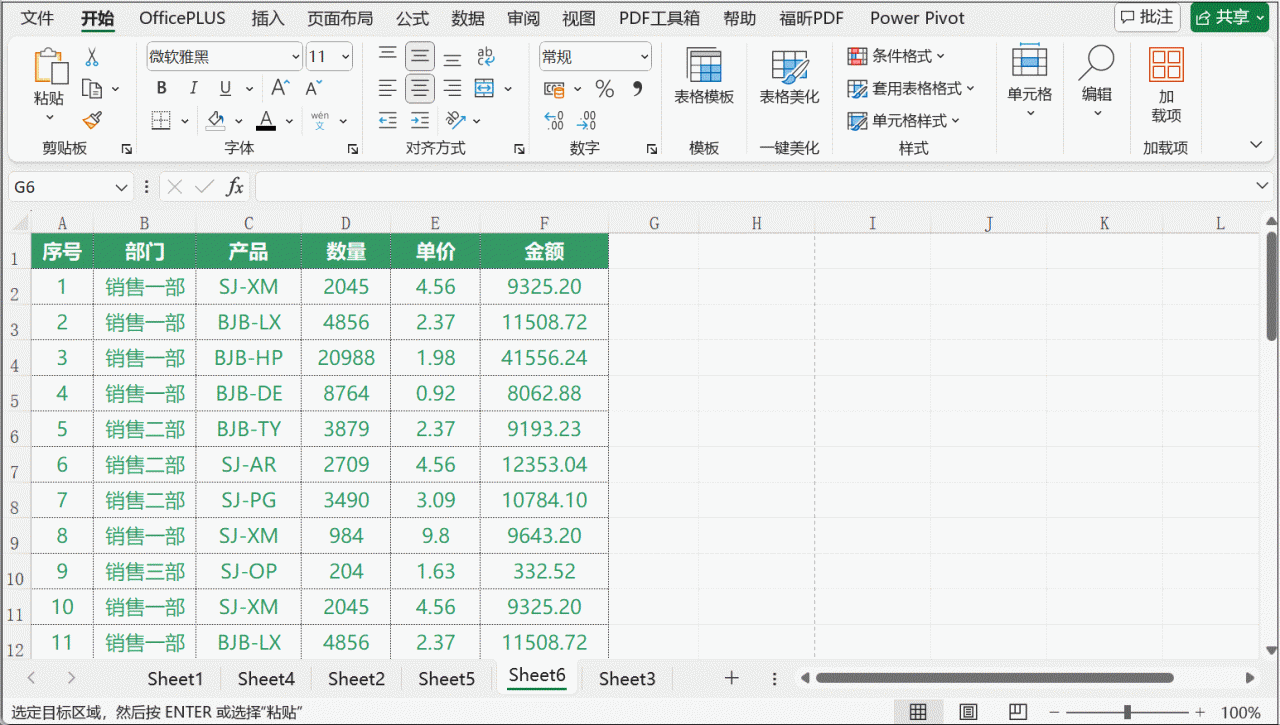Click the Cut scissors icon
The height and width of the screenshot is (725, 1280).
coord(92,57)
